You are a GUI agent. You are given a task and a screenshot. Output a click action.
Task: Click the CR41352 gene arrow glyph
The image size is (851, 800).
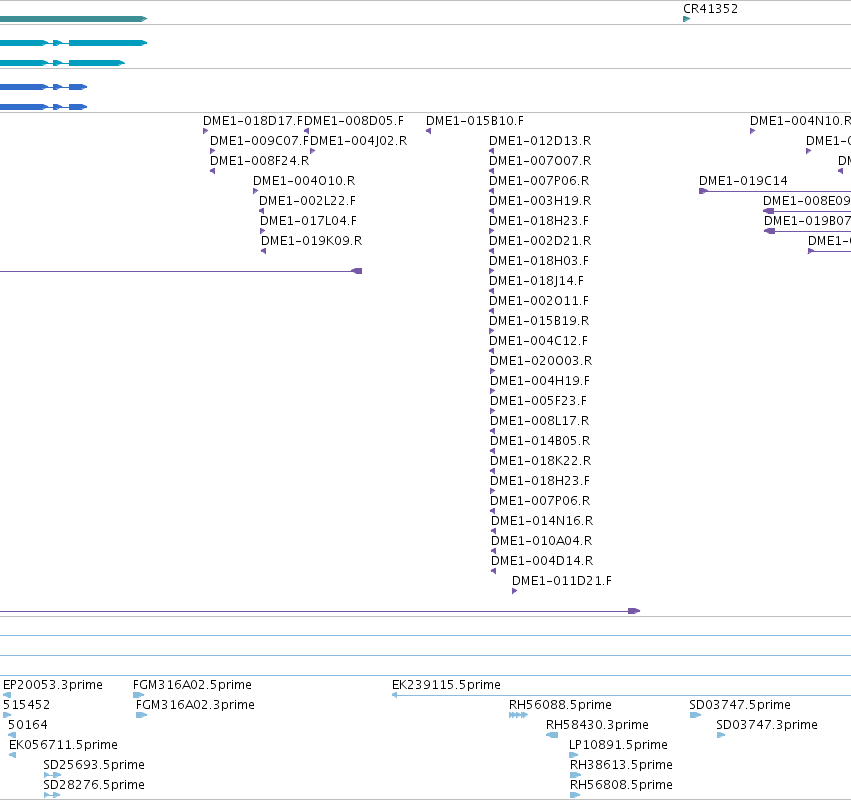tap(686, 19)
